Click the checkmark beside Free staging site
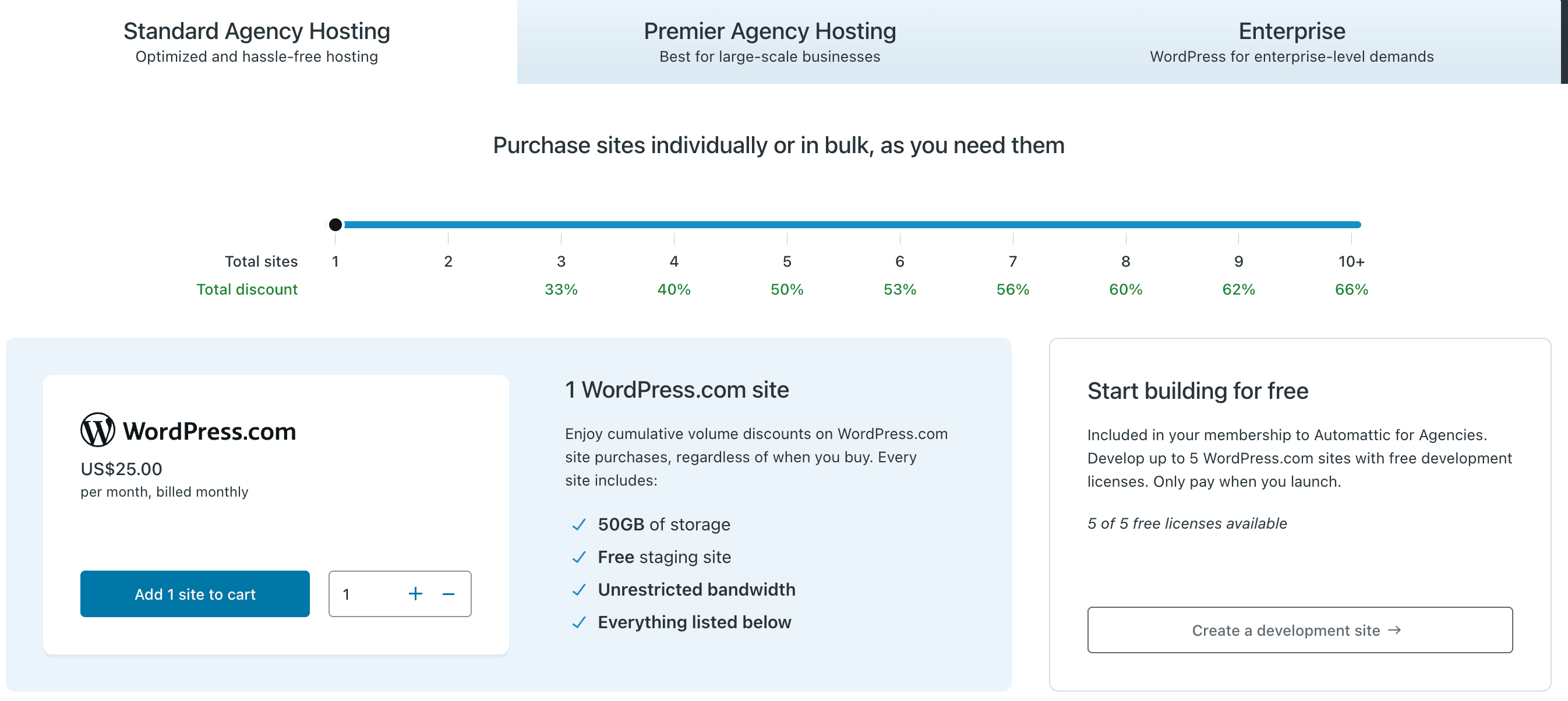This screenshot has height=701, width=1568. [x=579, y=557]
